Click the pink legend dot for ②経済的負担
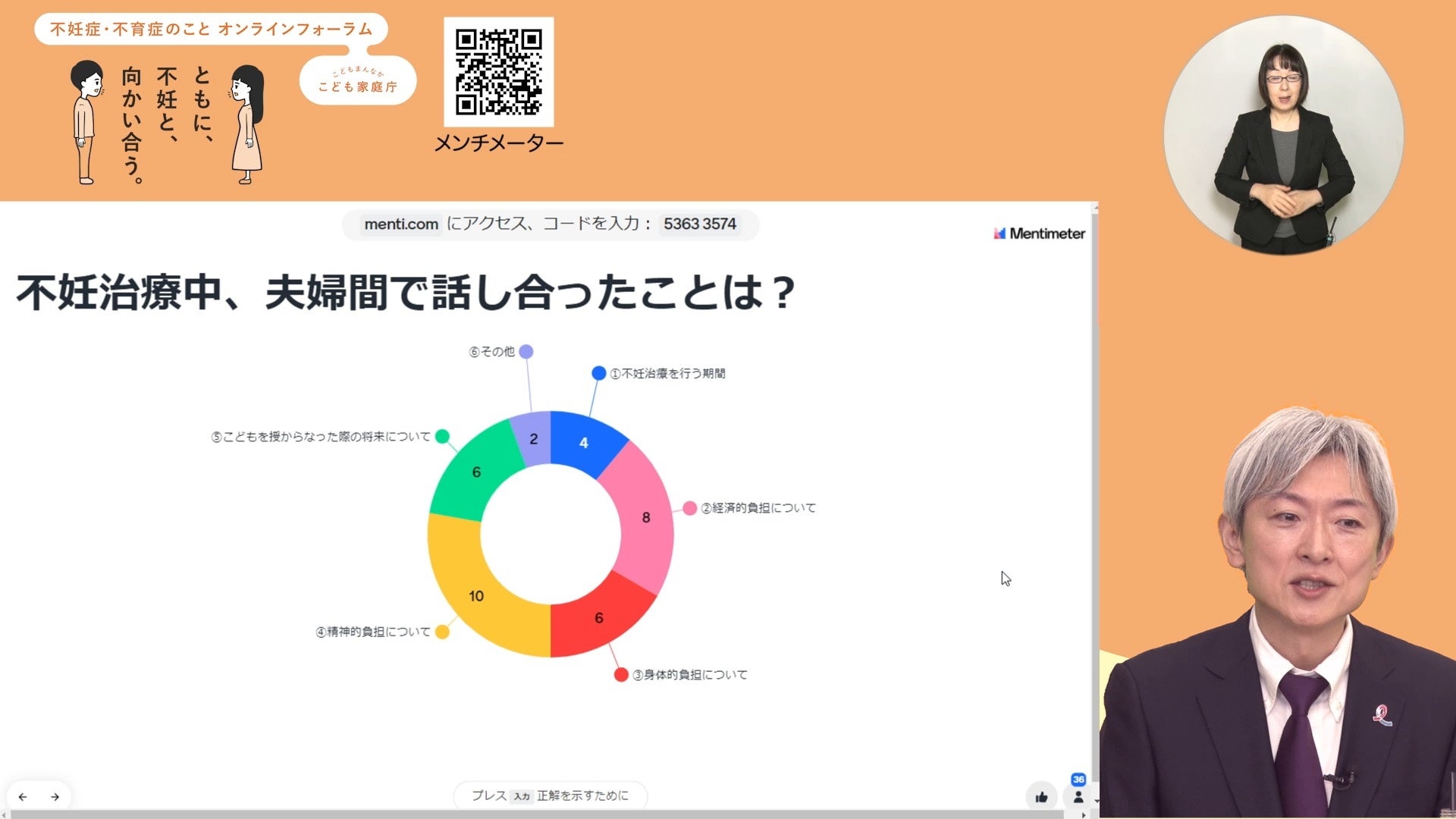 point(689,508)
